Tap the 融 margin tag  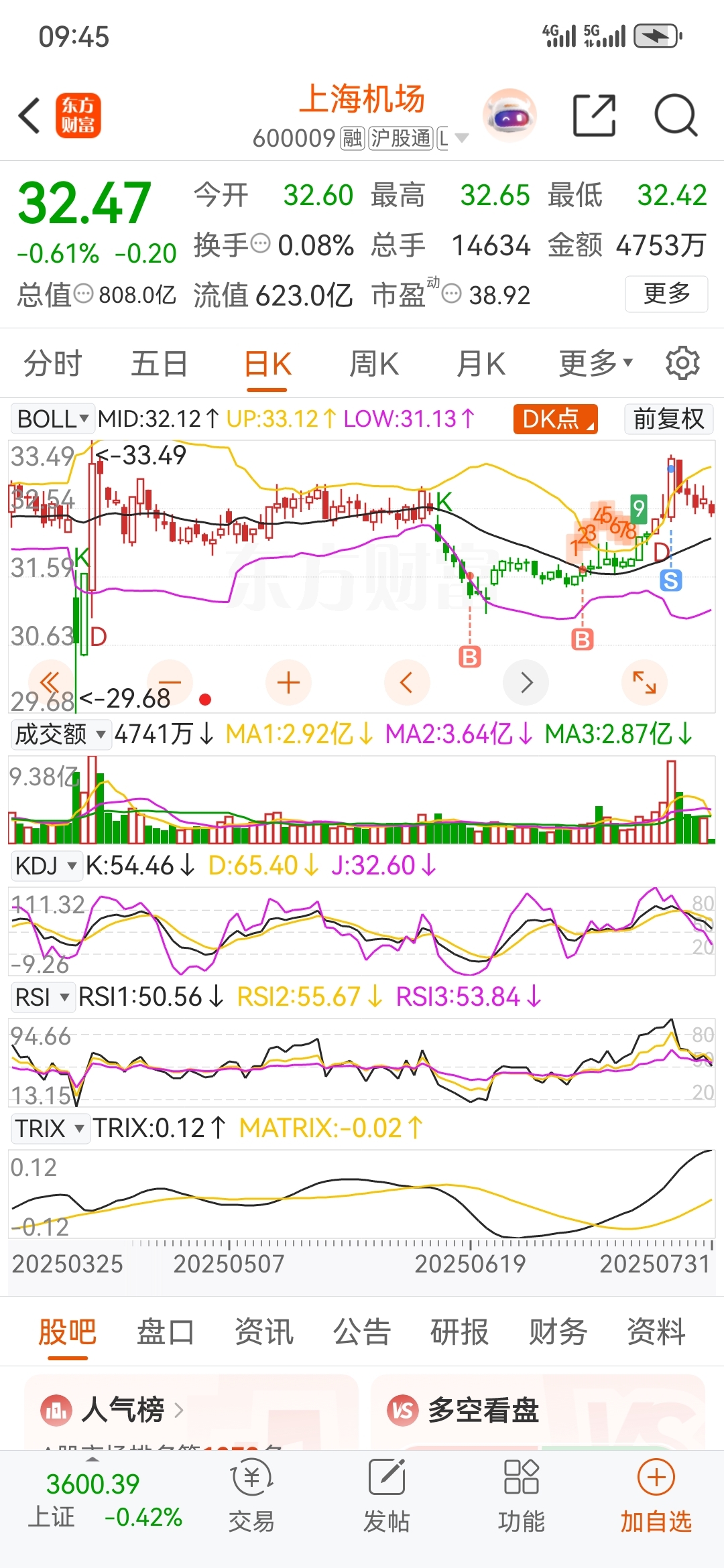(353, 139)
